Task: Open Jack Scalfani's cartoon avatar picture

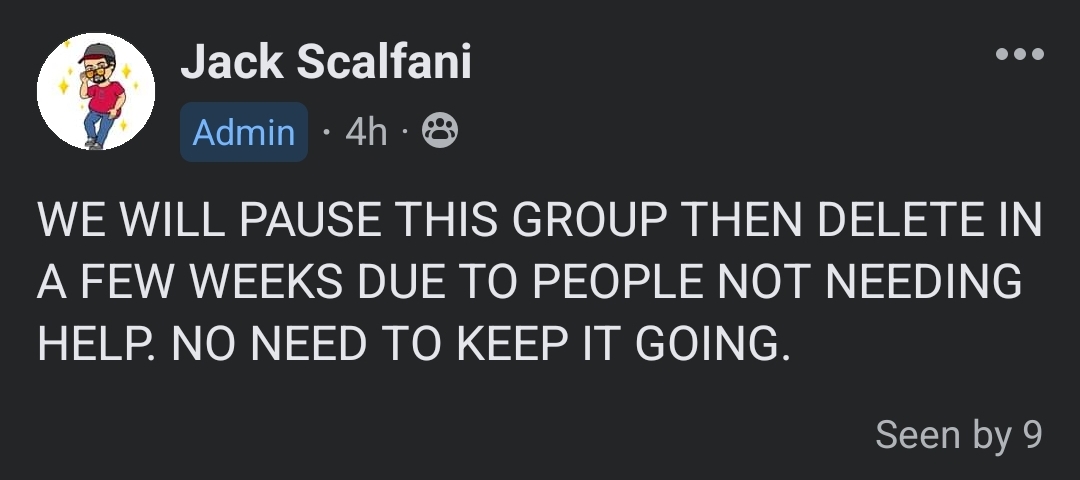Action: 96,92
